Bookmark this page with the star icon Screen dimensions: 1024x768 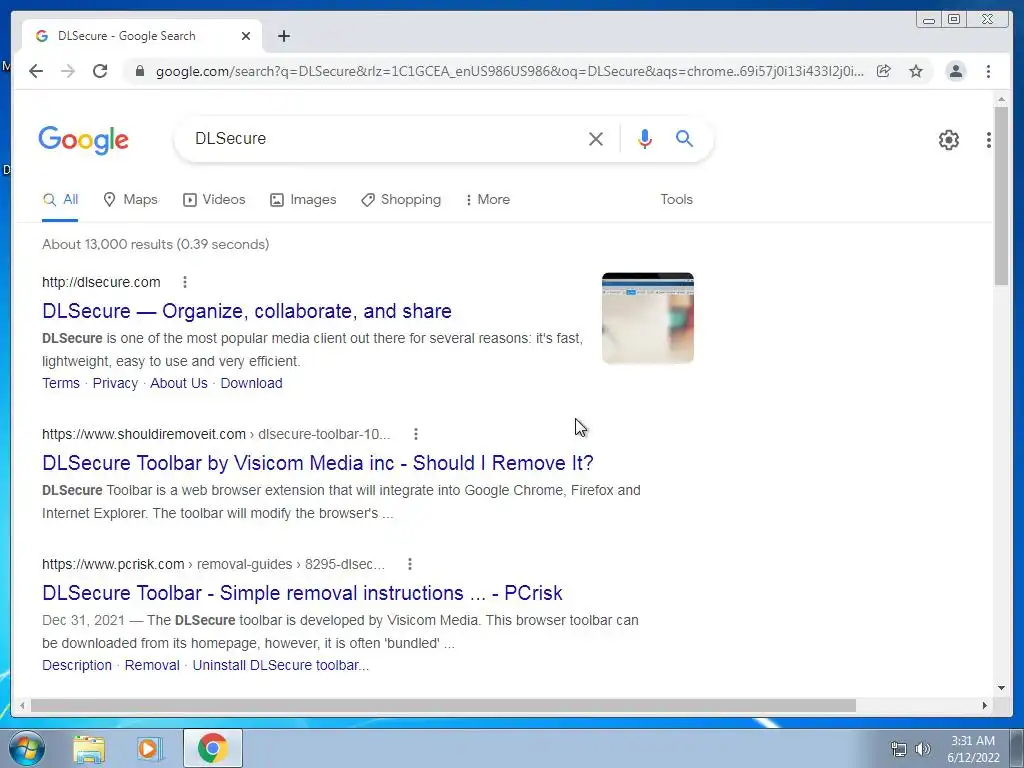(916, 71)
